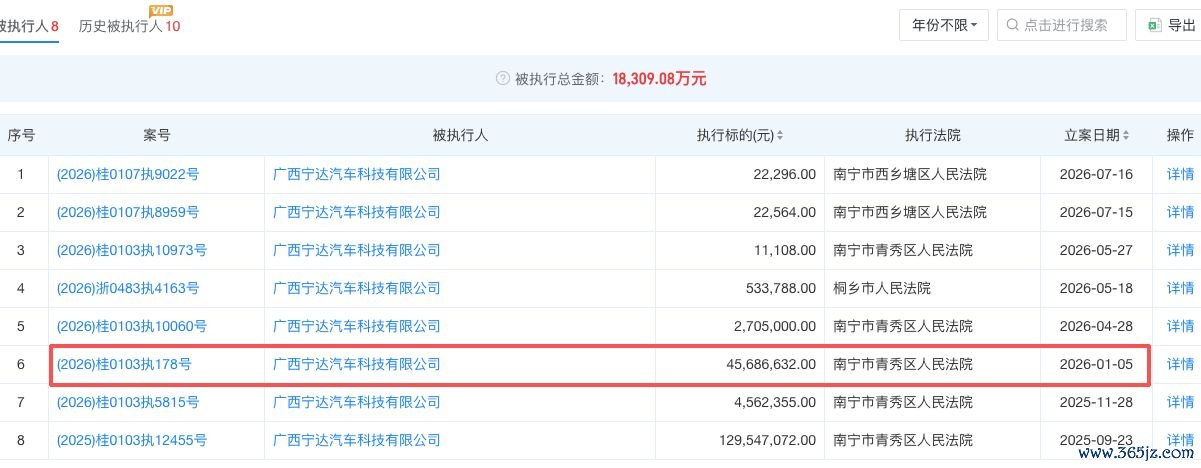Open the 年份不限 year dropdown
Image resolution: width=1201 pixels, height=468 pixels.
[x=944, y=25]
